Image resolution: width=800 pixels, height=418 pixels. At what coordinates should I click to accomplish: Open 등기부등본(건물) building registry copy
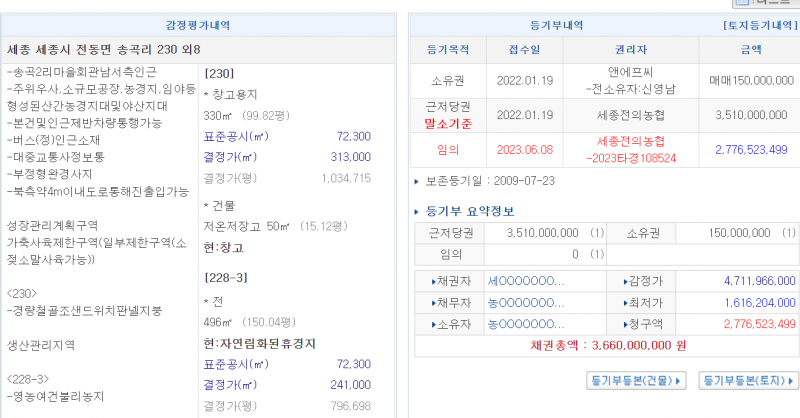[635, 380]
